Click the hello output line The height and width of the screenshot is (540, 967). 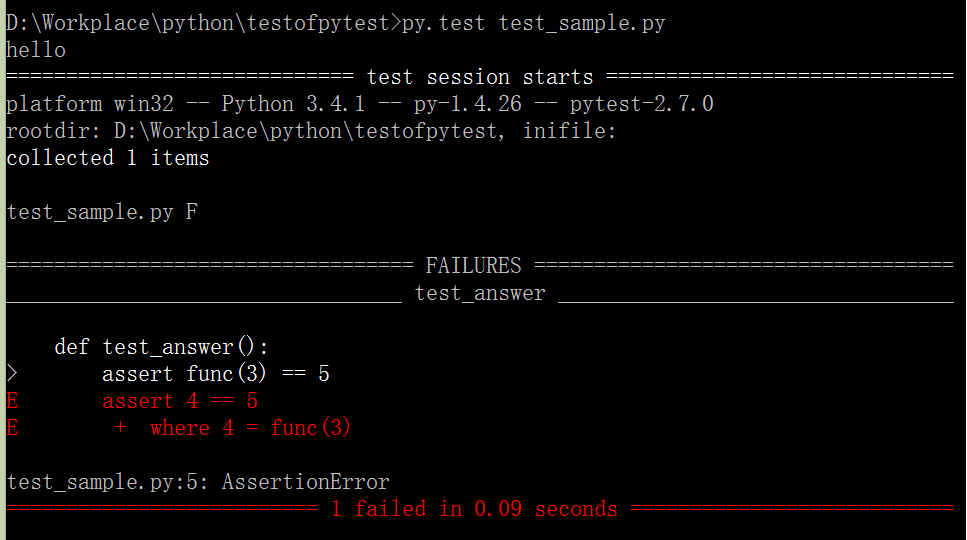[x=36, y=50]
